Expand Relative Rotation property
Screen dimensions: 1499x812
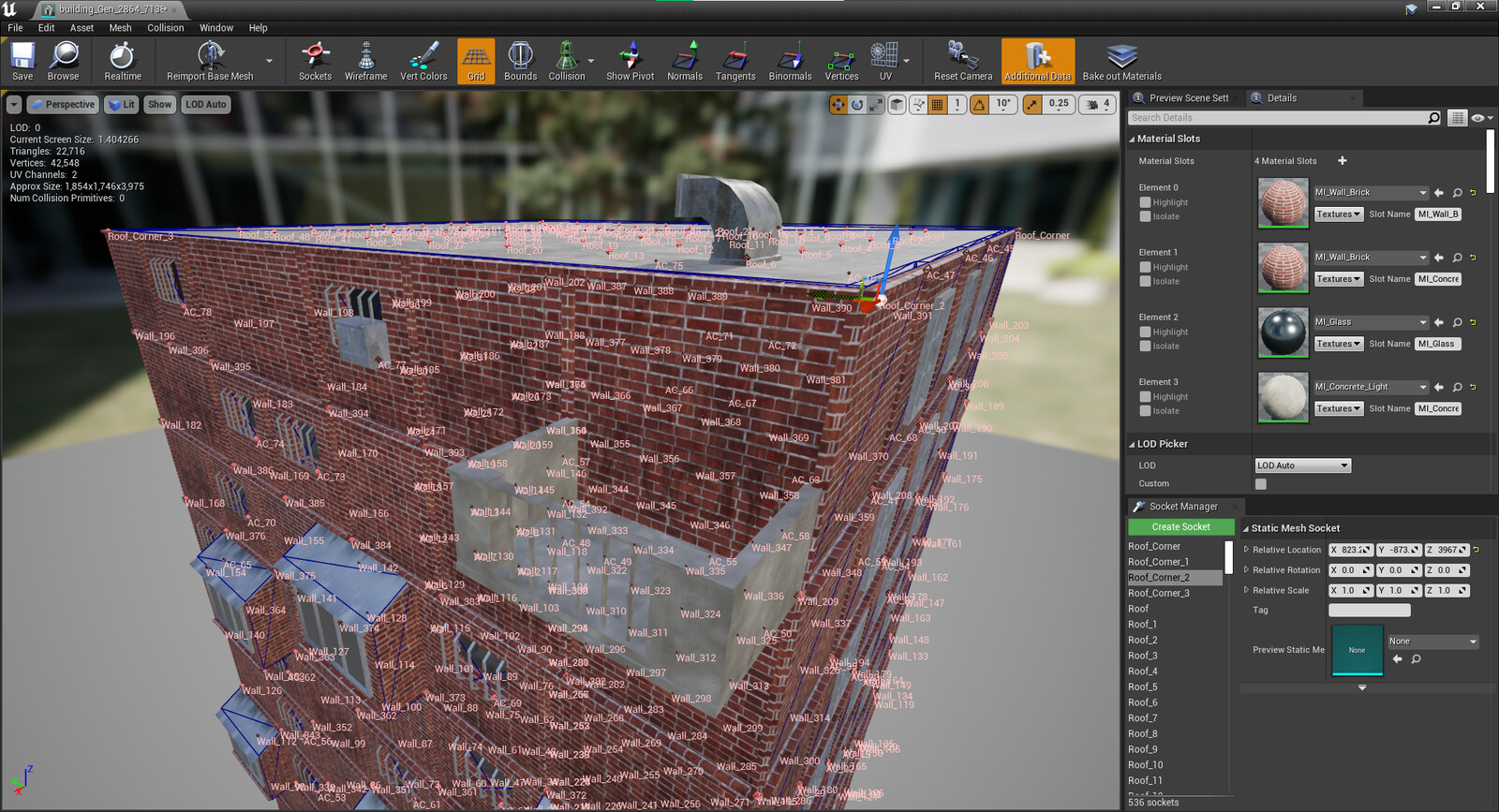[x=1246, y=569]
